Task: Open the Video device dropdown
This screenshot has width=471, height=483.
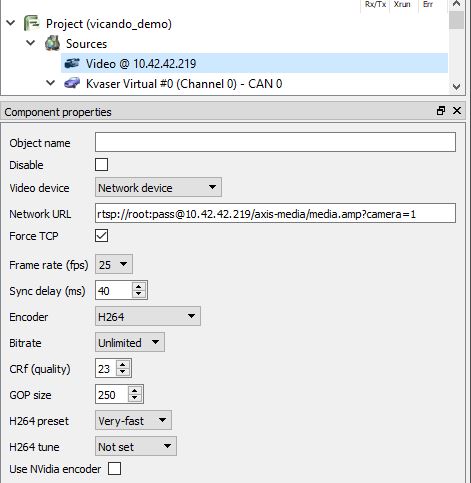Action: (x=158, y=187)
